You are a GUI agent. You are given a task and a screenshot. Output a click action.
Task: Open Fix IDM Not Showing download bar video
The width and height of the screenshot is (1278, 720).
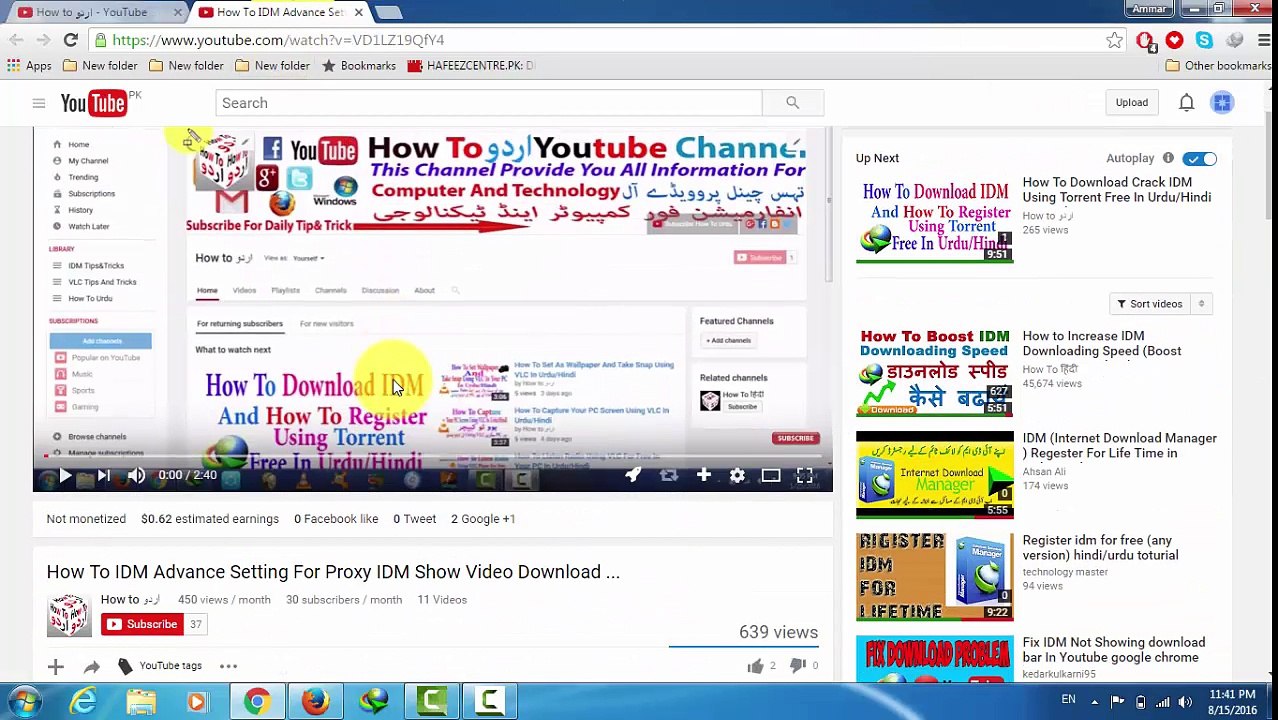1113,650
